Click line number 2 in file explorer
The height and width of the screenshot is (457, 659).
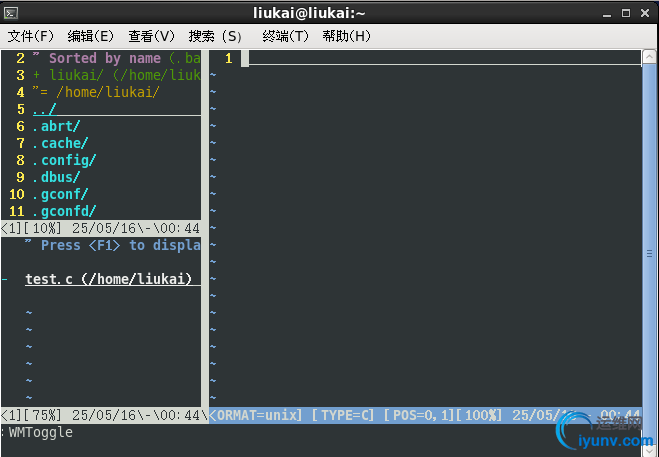pyautogui.click(x=20, y=58)
